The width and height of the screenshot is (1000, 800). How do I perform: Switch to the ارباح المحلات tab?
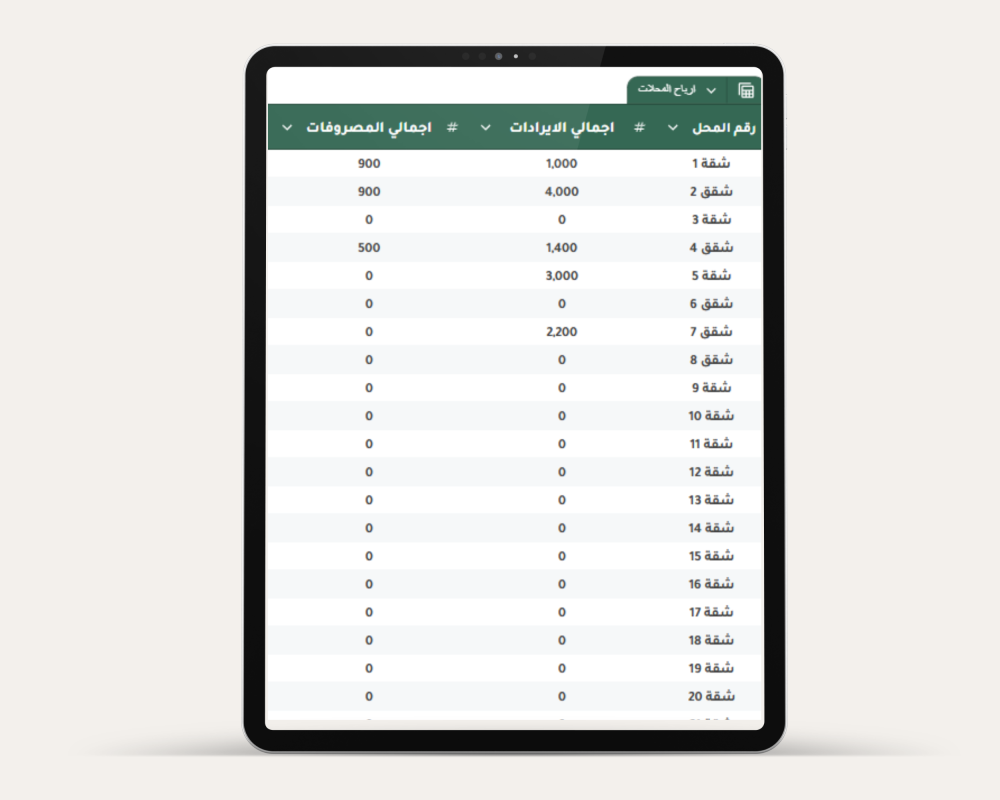point(668,91)
